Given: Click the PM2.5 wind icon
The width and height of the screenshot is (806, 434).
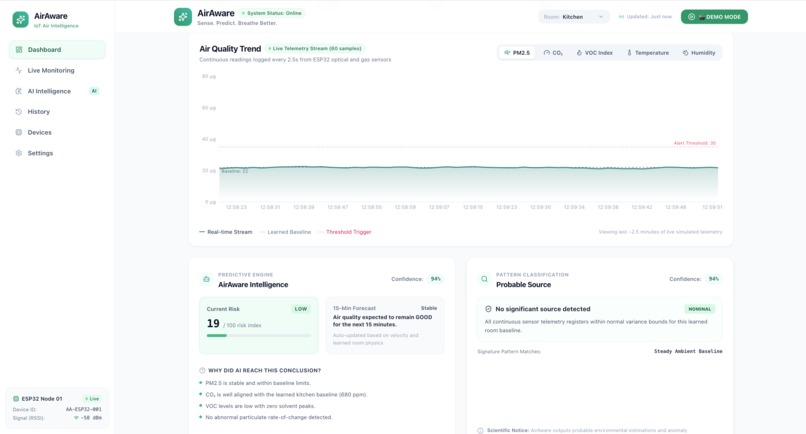Looking at the screenshot, I should (507, 52).
